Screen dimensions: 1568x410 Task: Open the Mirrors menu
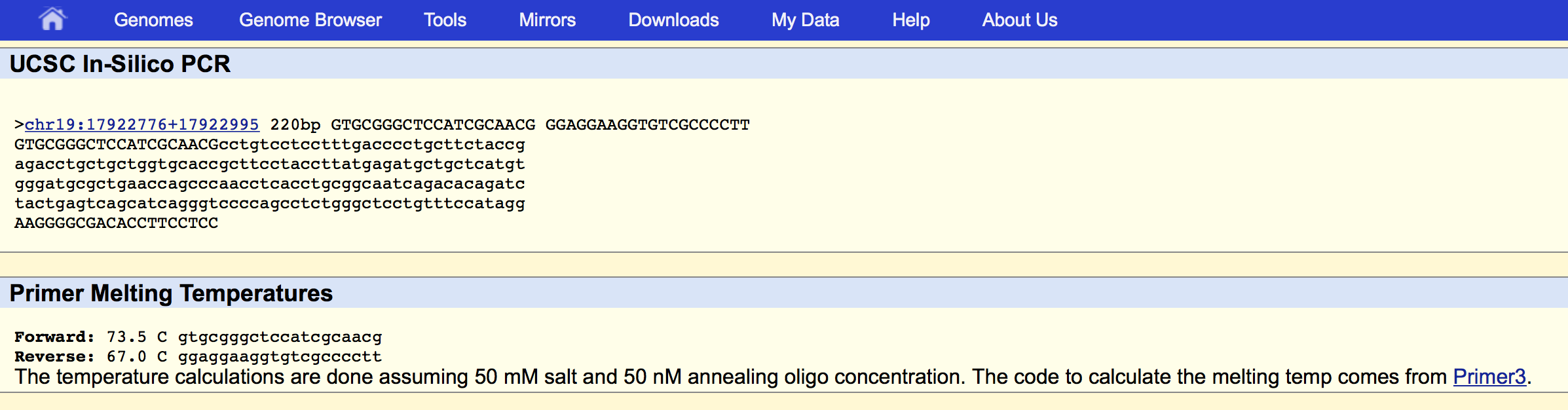[547, 20]
